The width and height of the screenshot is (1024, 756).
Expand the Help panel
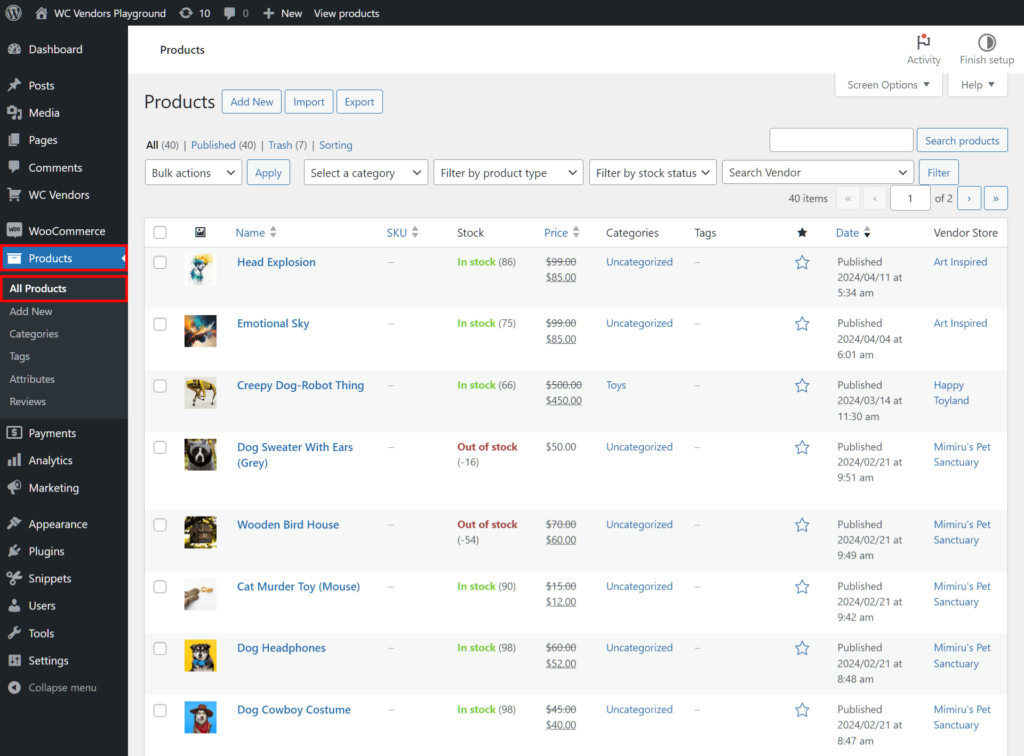point(977,85)
